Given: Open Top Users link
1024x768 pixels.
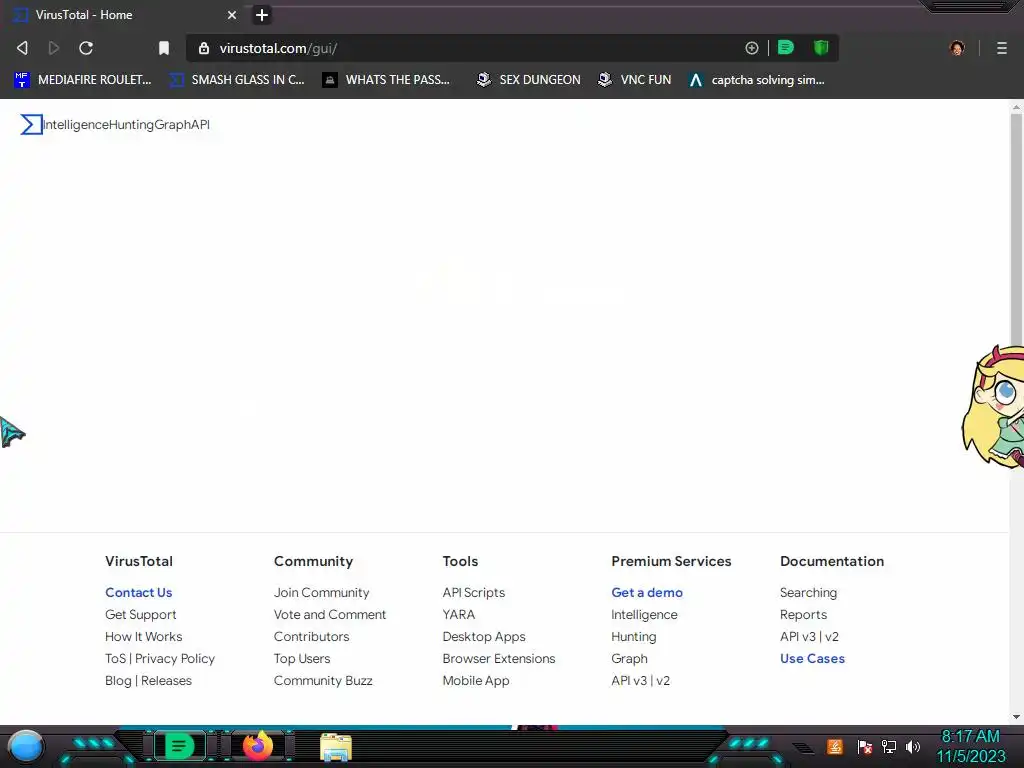Looking at the screenshot, I should [x=302, y=658].
